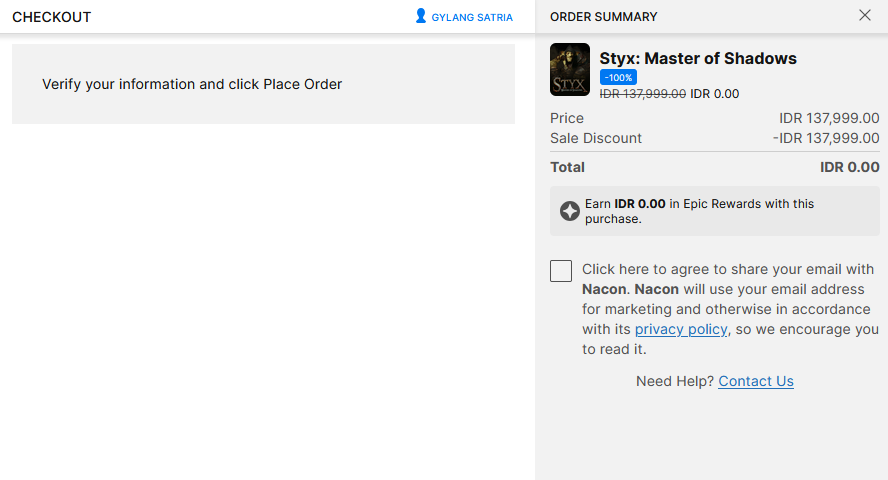The height and width of the screenshot is (480, 888).
Task: Open the Contact Us link
Action: tap(756, 381)
